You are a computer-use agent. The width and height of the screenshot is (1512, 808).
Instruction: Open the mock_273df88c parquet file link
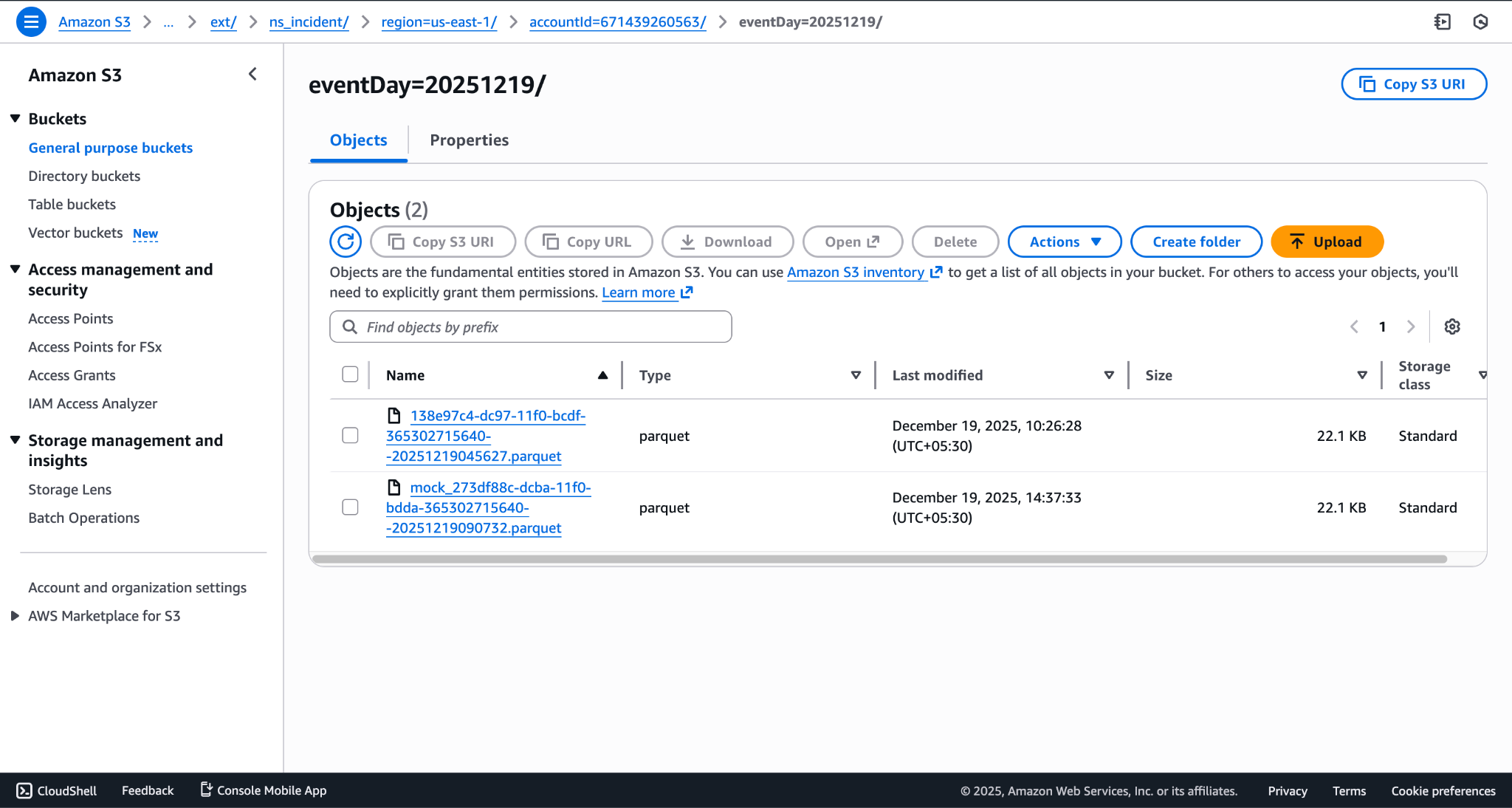(x=489, y=507)
